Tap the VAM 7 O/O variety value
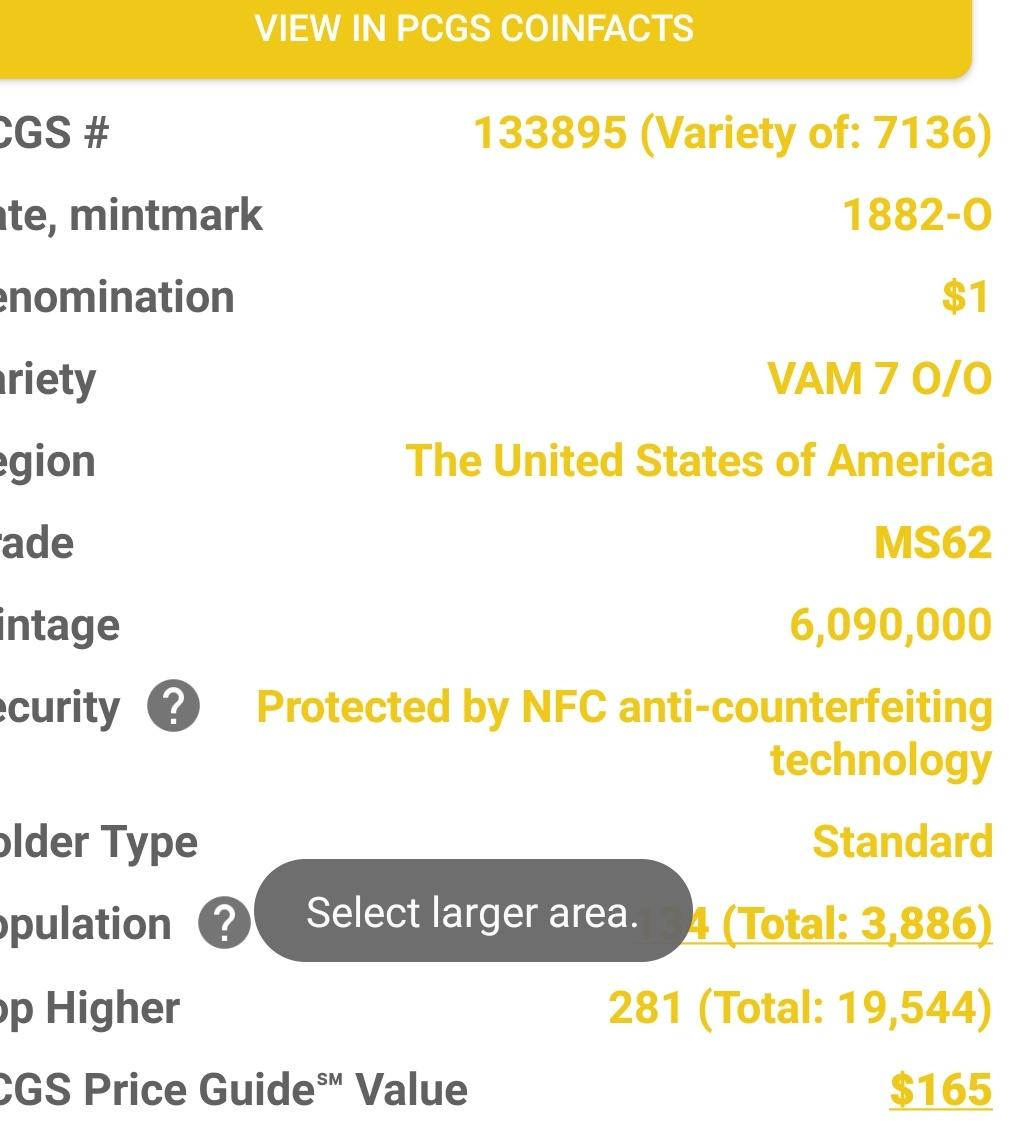The width and height of the screenshot is (1010, 1129). 880,379
